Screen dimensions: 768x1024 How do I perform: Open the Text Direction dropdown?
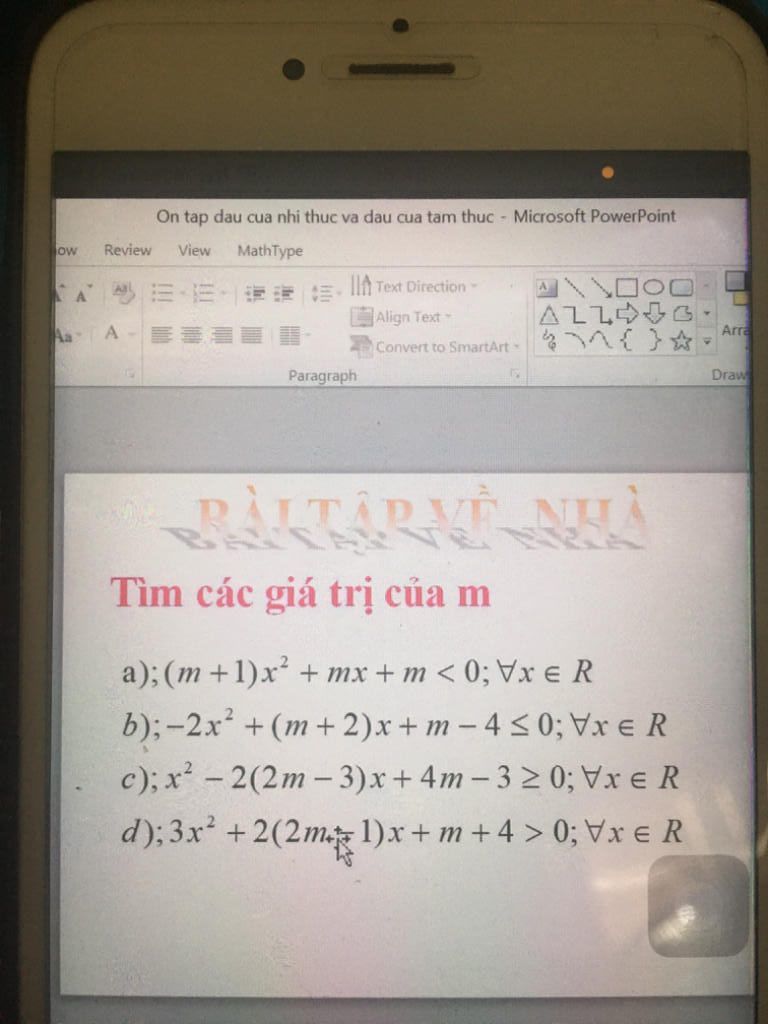click(x=415, y=287)
